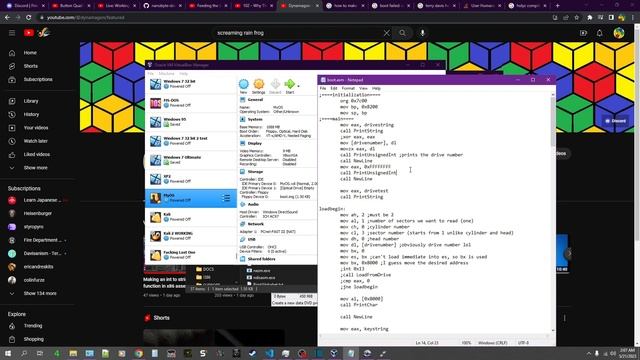640x360 pixels.
Task: Select the MyOS virtual machine
Action: 191,198
